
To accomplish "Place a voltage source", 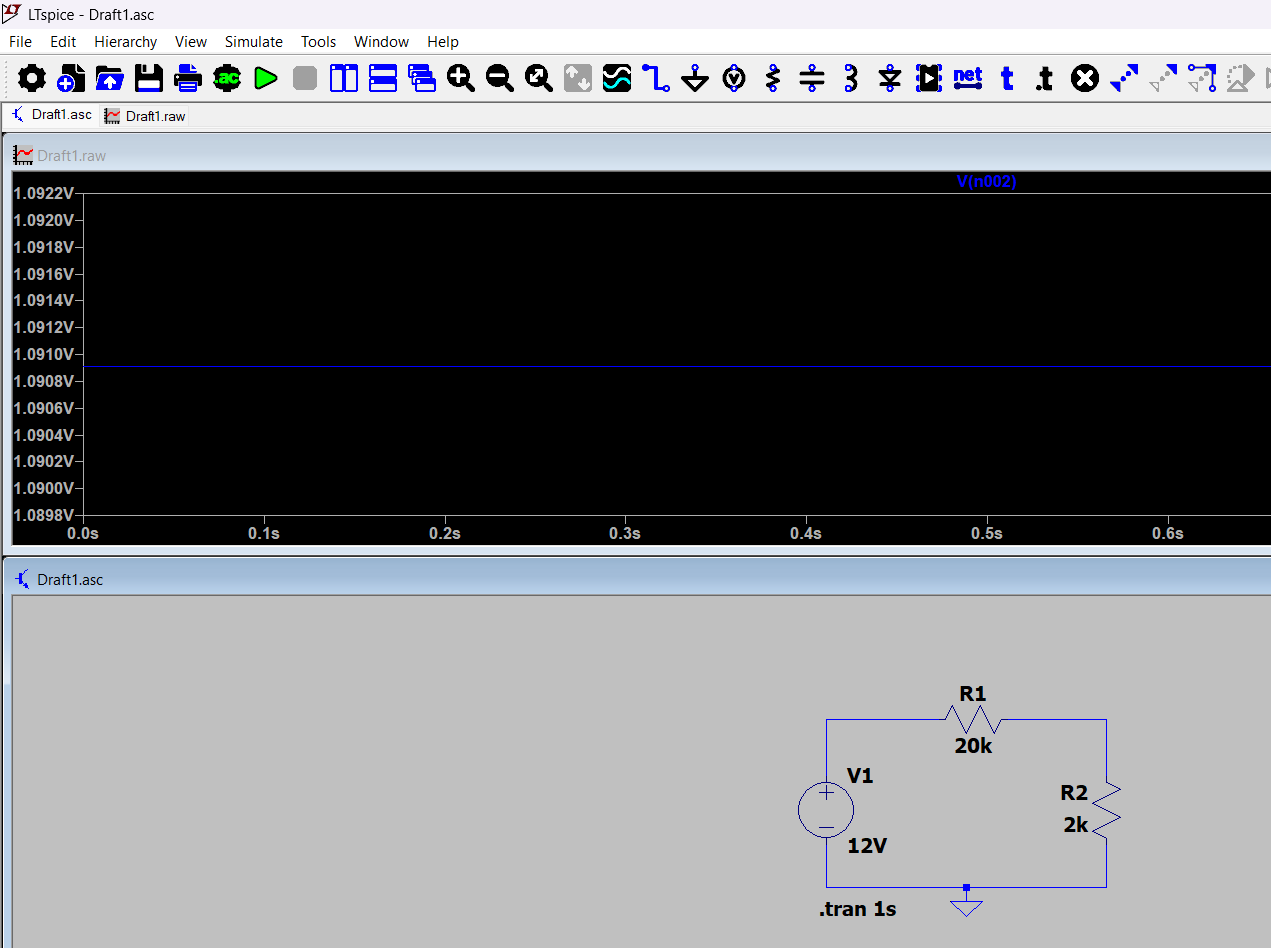I will pyautogui.click(x=734, y=78).
